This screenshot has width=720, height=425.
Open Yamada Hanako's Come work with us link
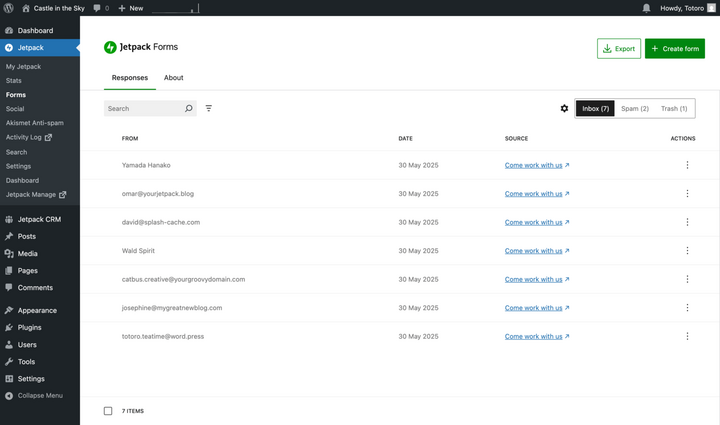click(537, 165)
